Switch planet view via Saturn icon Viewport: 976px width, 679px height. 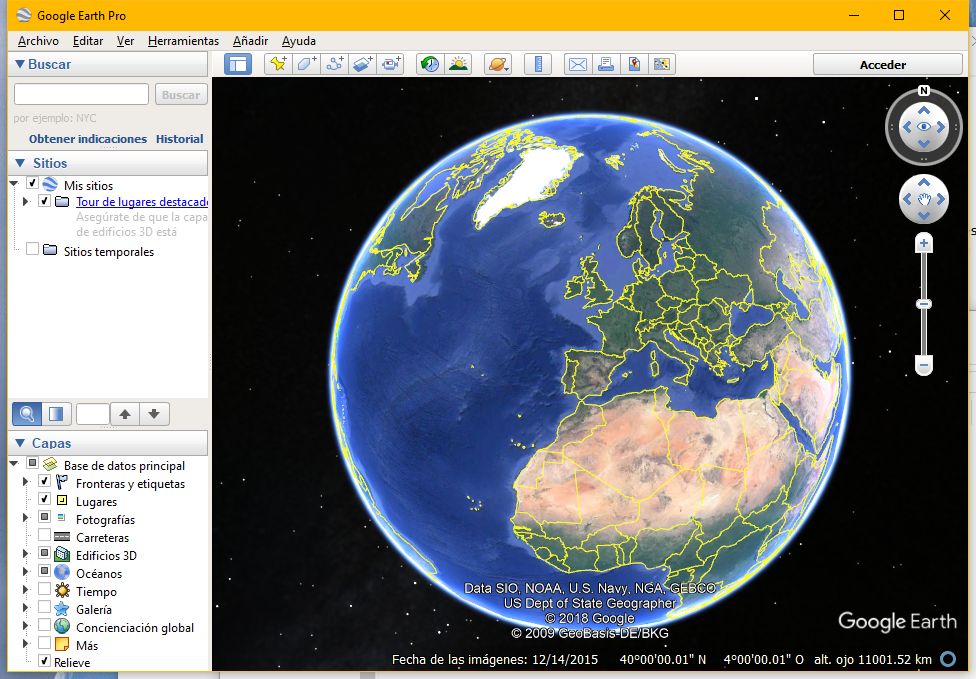pos(498,64)
